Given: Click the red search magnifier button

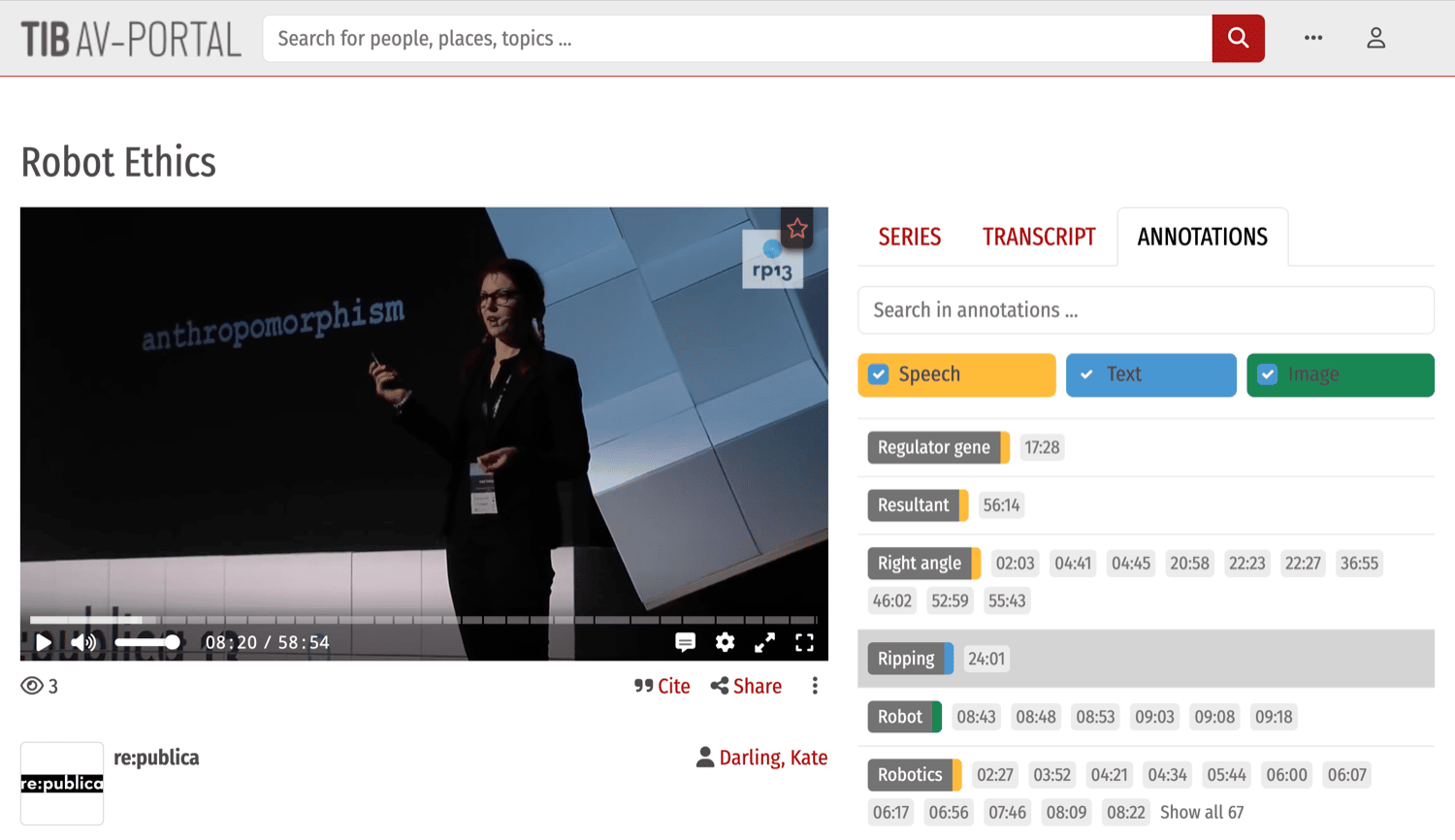Looking at the screenshot, I should [1238, 38].
